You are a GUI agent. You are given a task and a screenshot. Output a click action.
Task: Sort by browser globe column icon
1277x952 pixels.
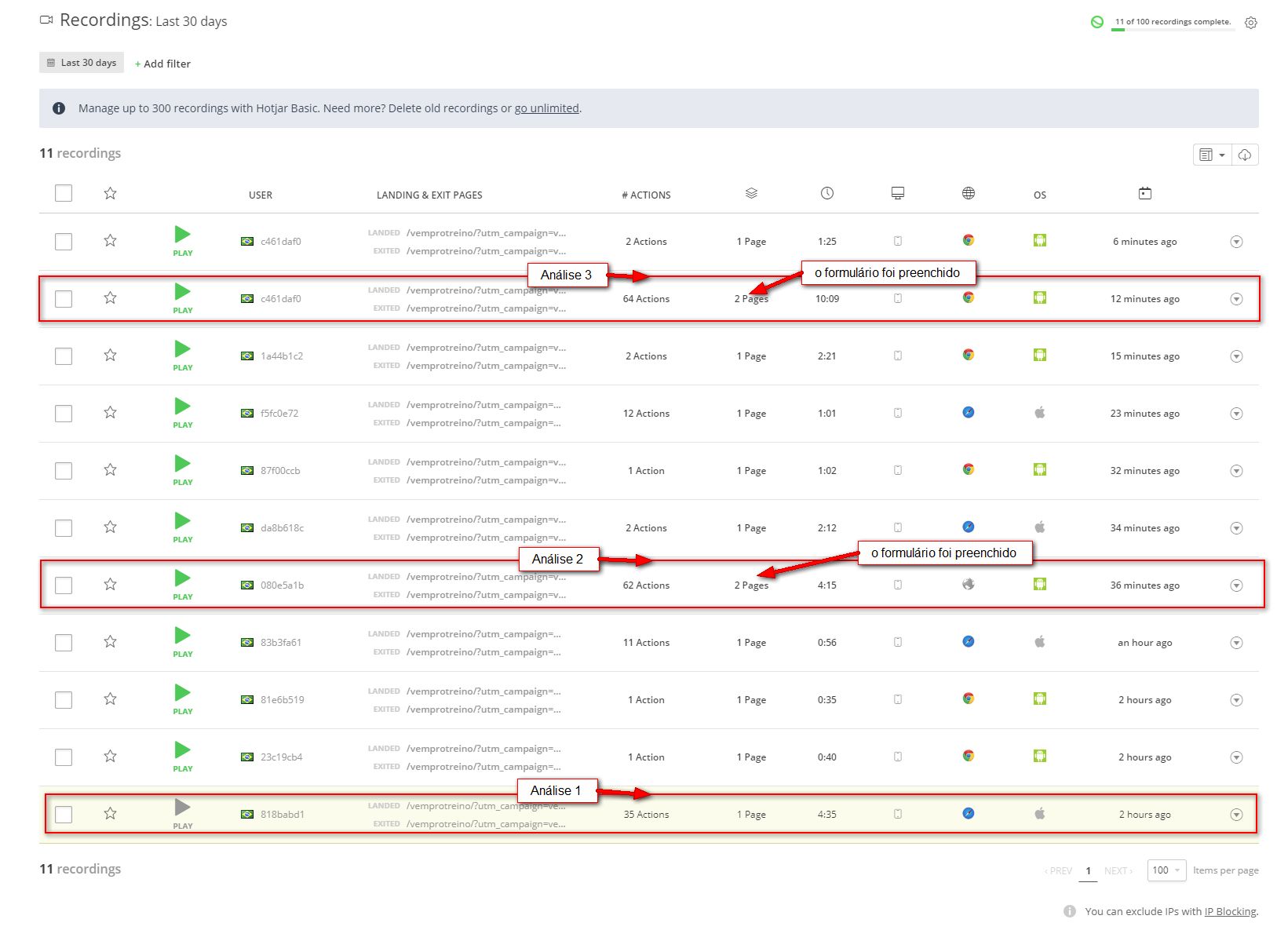tap(969, 194)
